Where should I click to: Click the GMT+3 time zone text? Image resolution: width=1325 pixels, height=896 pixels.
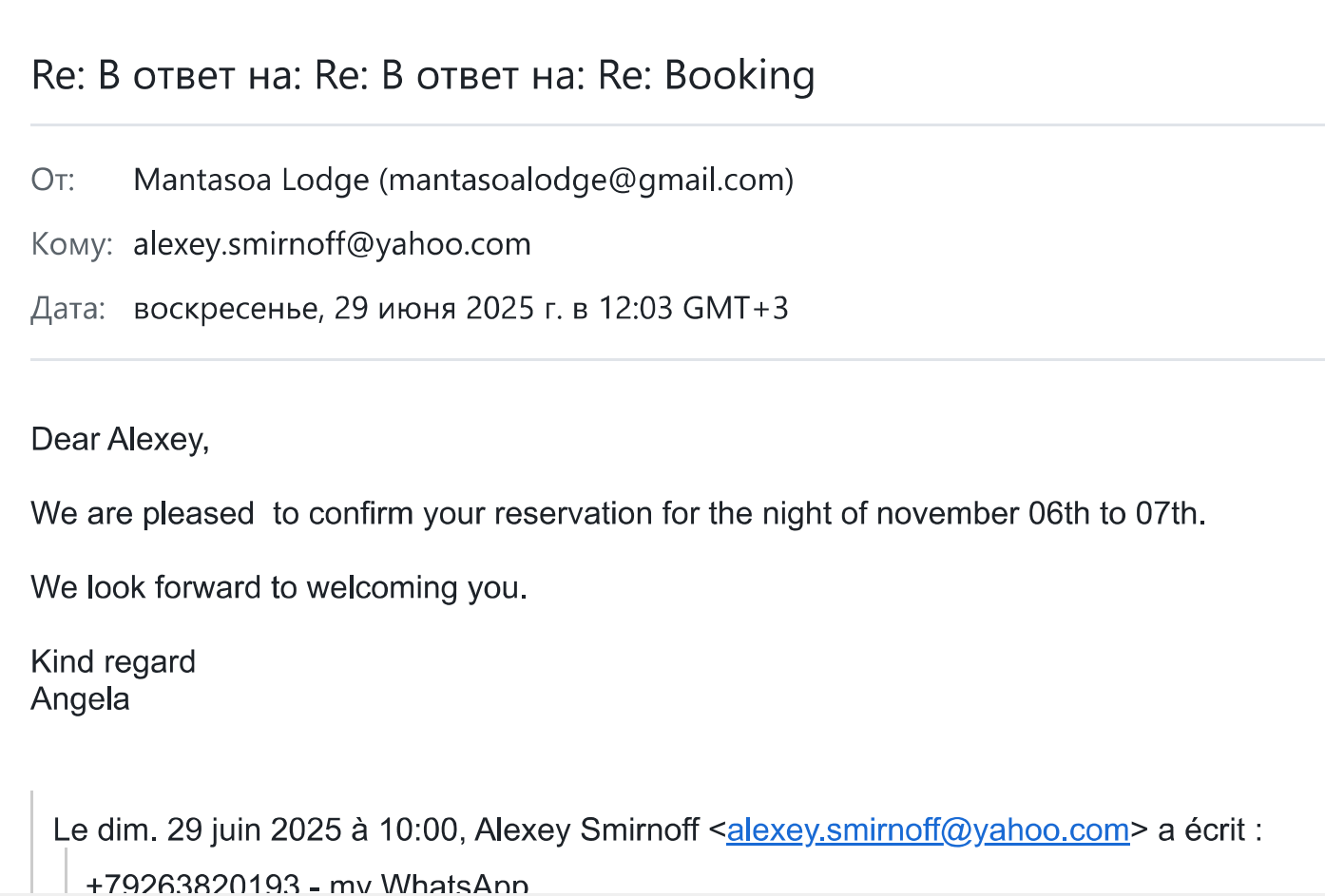pyautogui.click(x=735, y=309)
